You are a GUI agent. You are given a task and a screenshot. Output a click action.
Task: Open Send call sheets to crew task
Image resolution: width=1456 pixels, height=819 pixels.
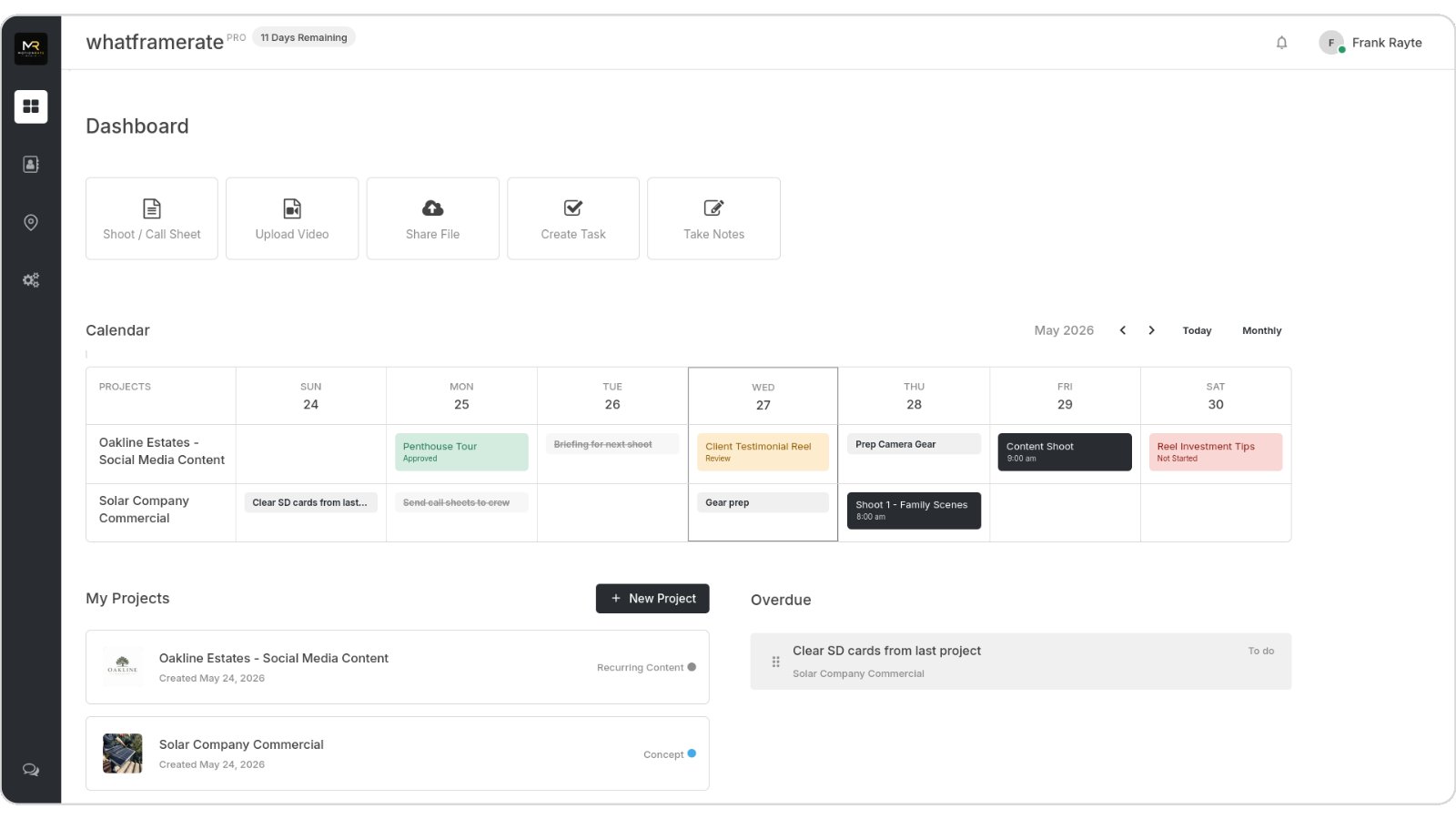(x=461, y=502)
